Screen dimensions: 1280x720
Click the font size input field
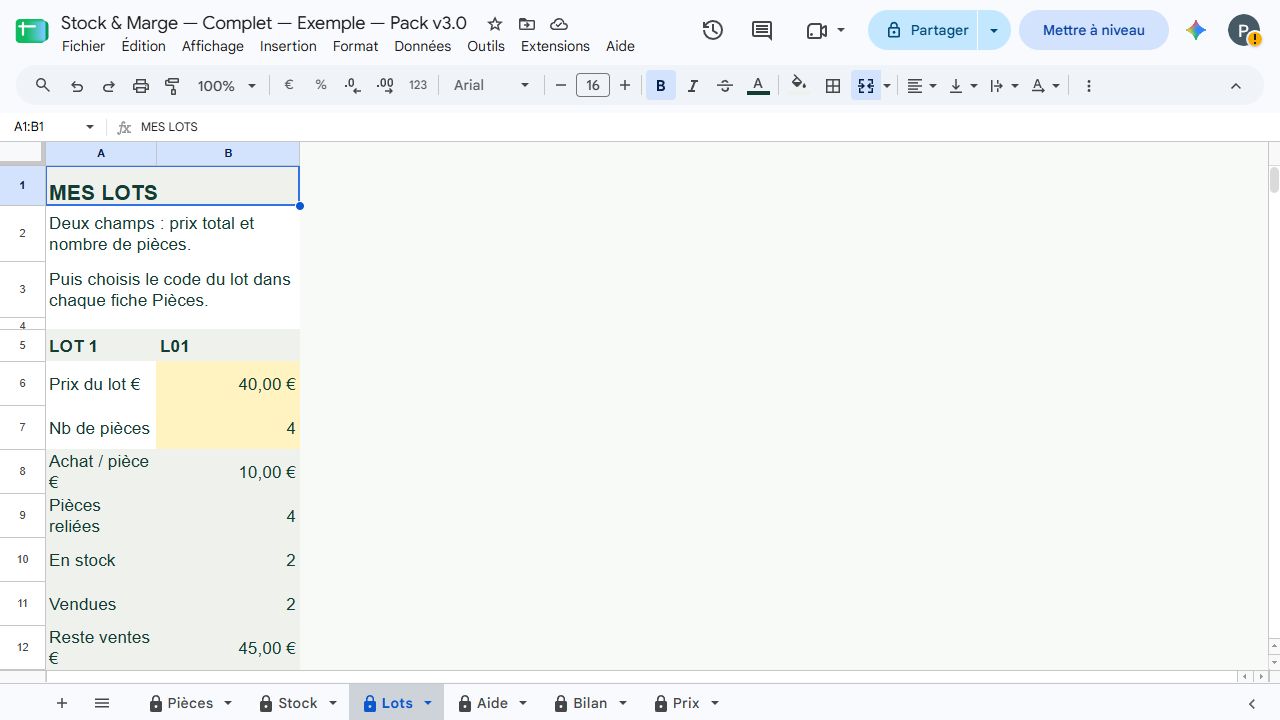[593, 86]
